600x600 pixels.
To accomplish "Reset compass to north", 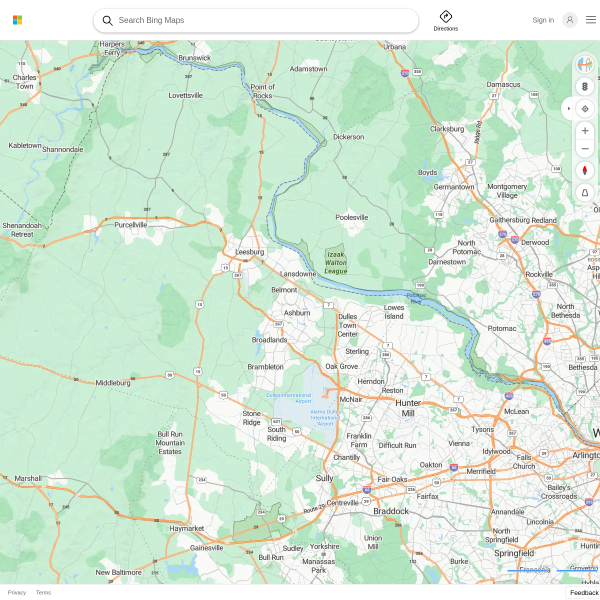I will [x=585, y=170].
